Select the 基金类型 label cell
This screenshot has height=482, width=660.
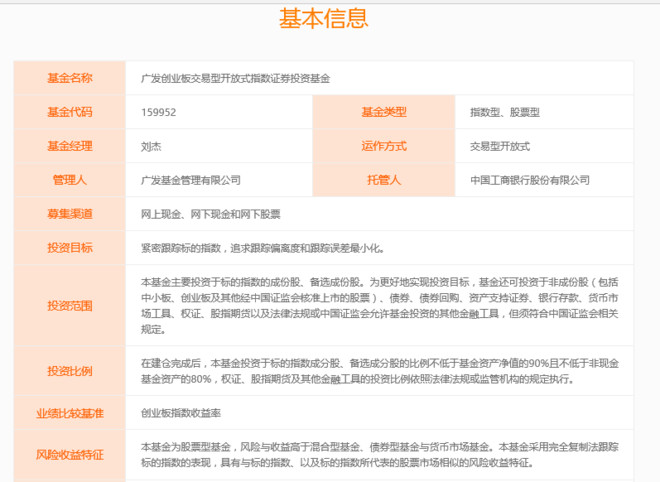coord(384,112)
